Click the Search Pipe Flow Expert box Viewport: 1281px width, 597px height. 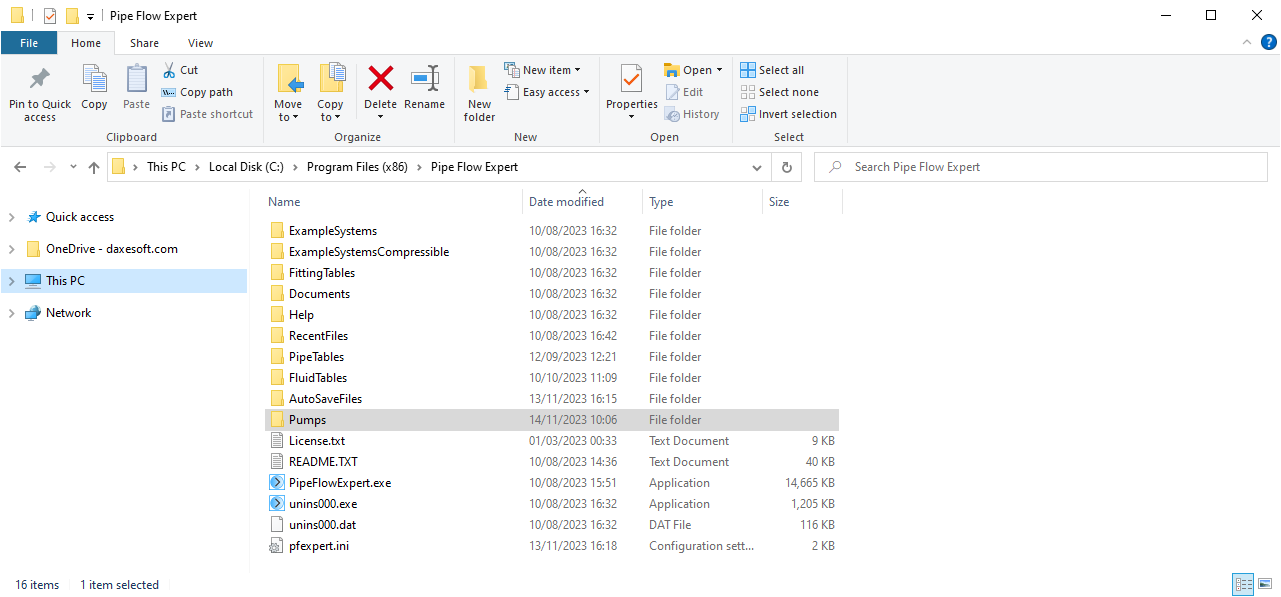(x=1041, y=167)
